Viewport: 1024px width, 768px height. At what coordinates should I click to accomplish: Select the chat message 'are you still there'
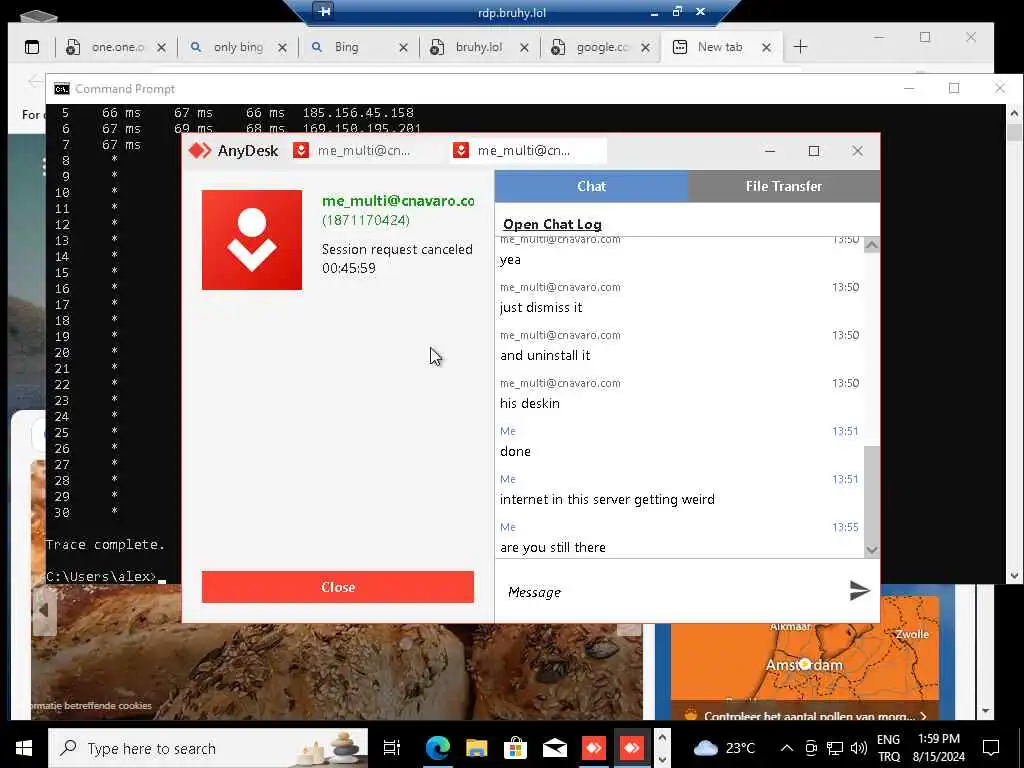[553, 547]
